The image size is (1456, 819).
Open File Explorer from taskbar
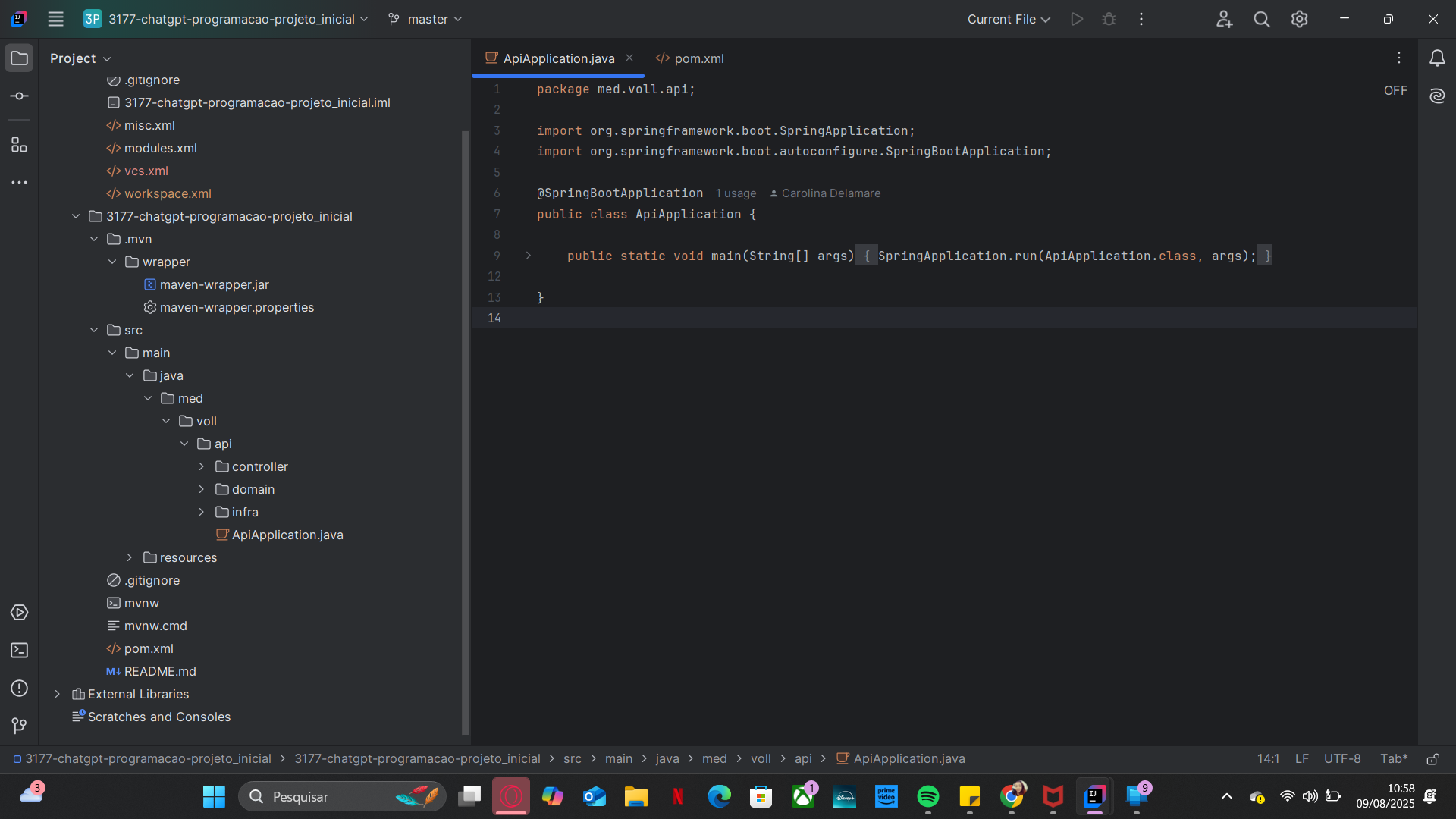pos(636,796)
